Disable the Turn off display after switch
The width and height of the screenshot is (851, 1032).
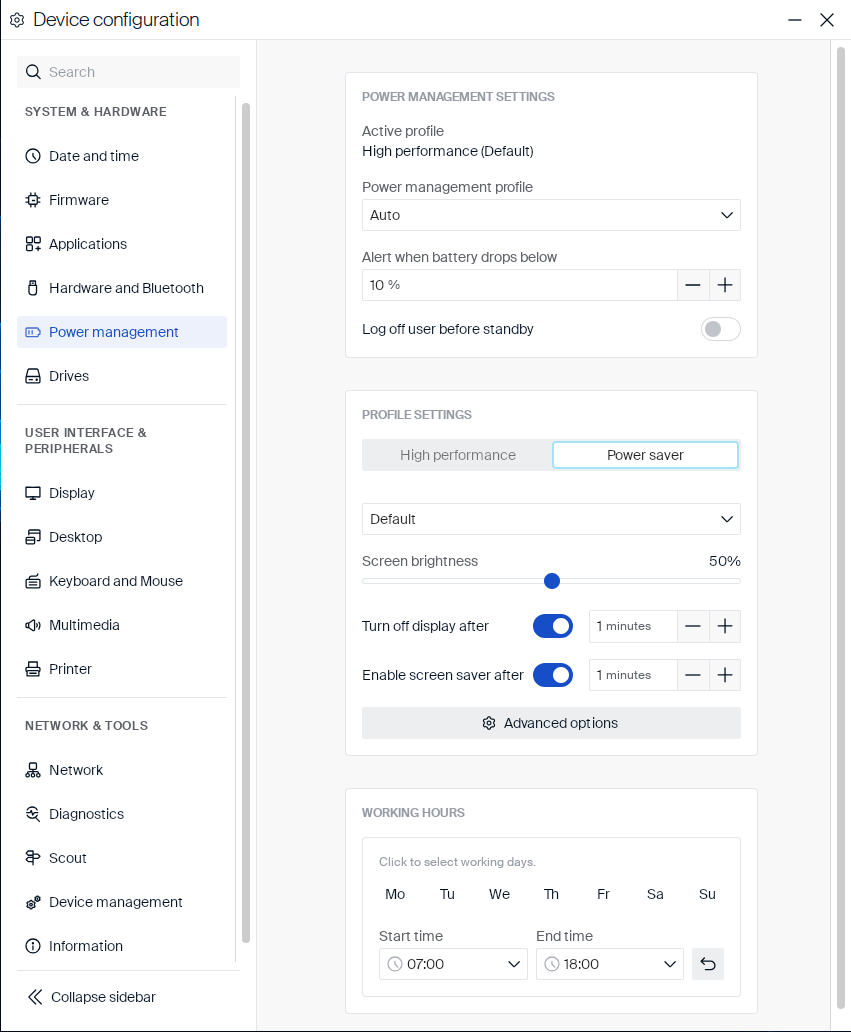tap(553, 626)
